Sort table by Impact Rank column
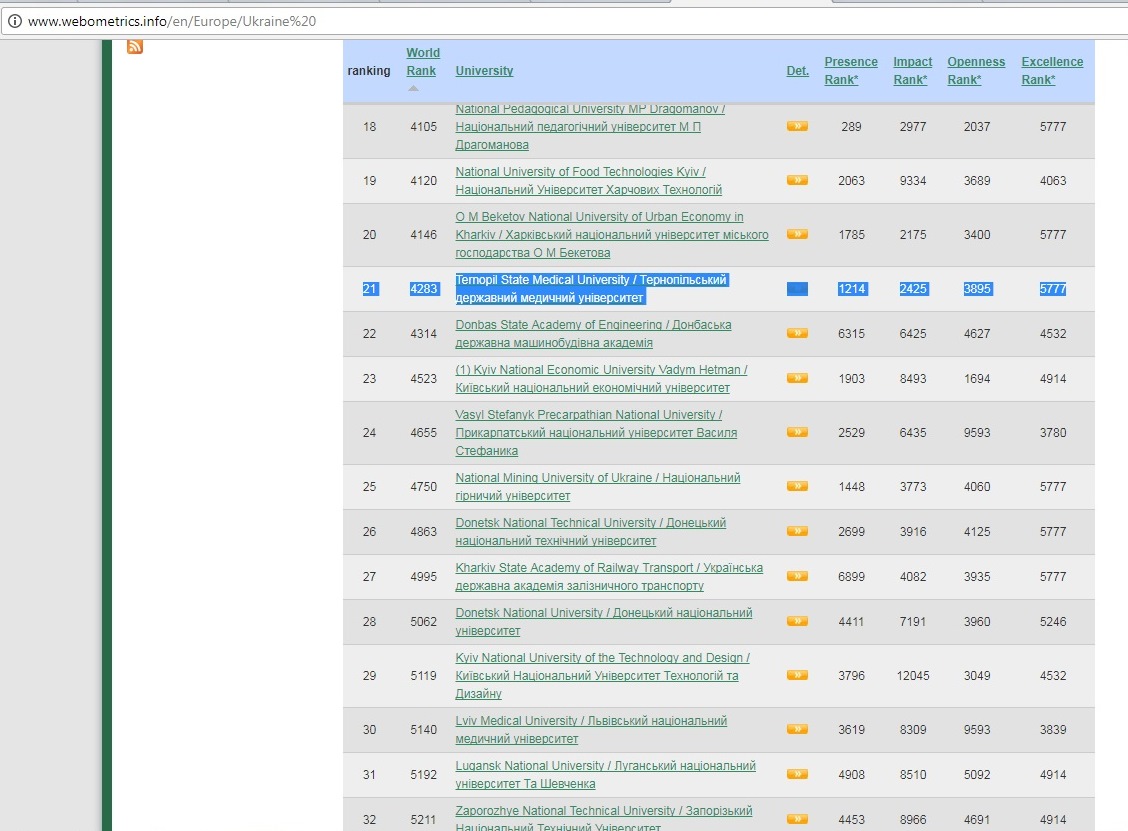This screenshot has width=1128, height=831. [912, 71]
